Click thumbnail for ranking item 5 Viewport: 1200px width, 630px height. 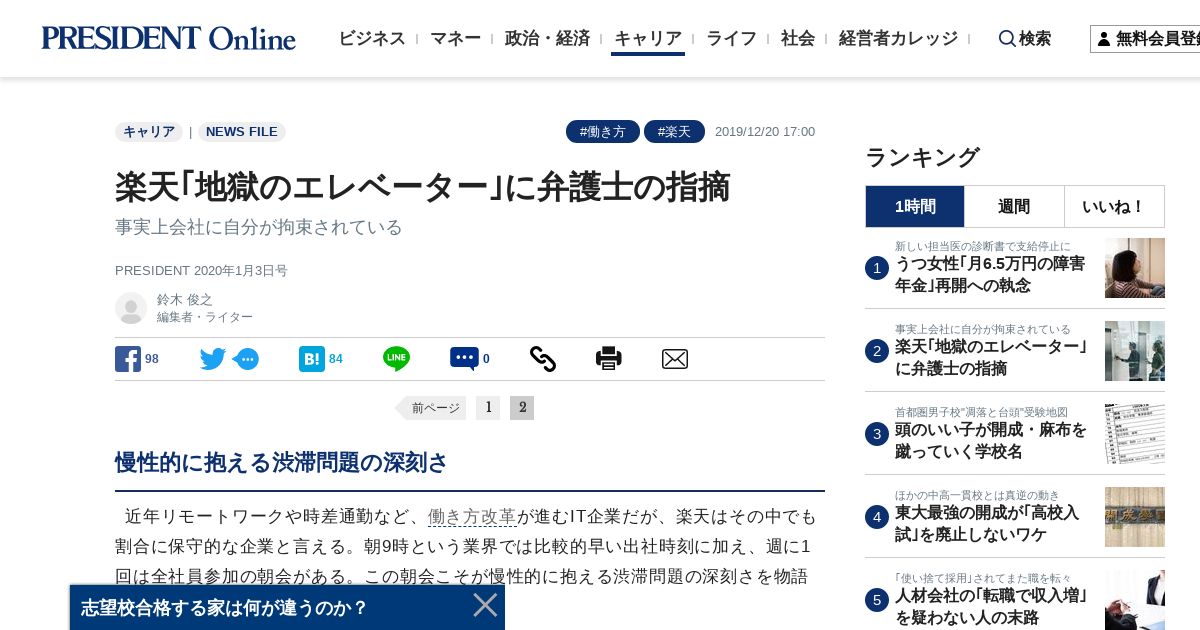click(x=1135, y=600)
